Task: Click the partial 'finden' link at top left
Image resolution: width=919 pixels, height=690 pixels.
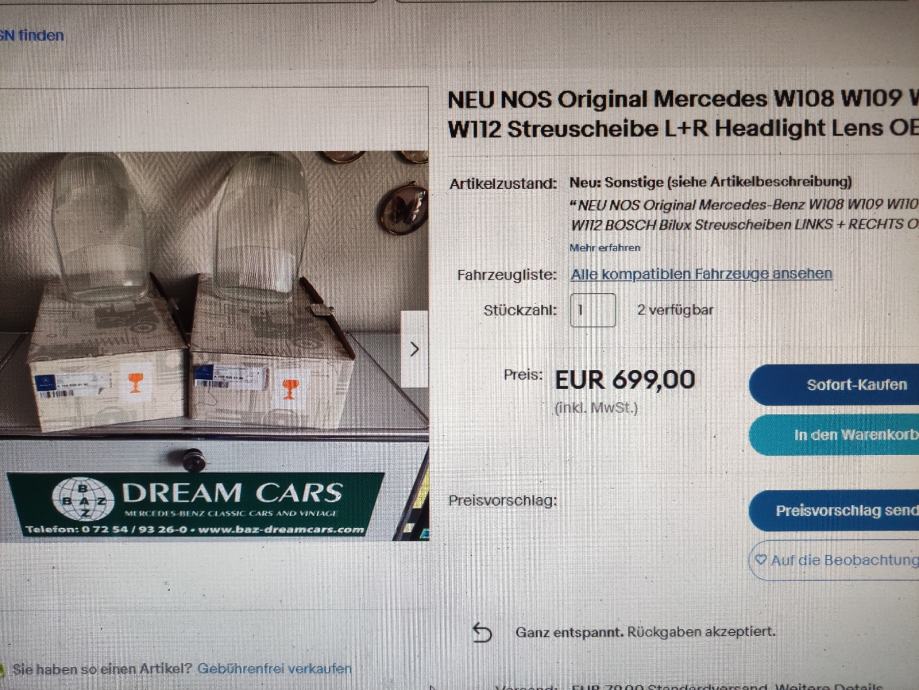Action: pos(32,36)
